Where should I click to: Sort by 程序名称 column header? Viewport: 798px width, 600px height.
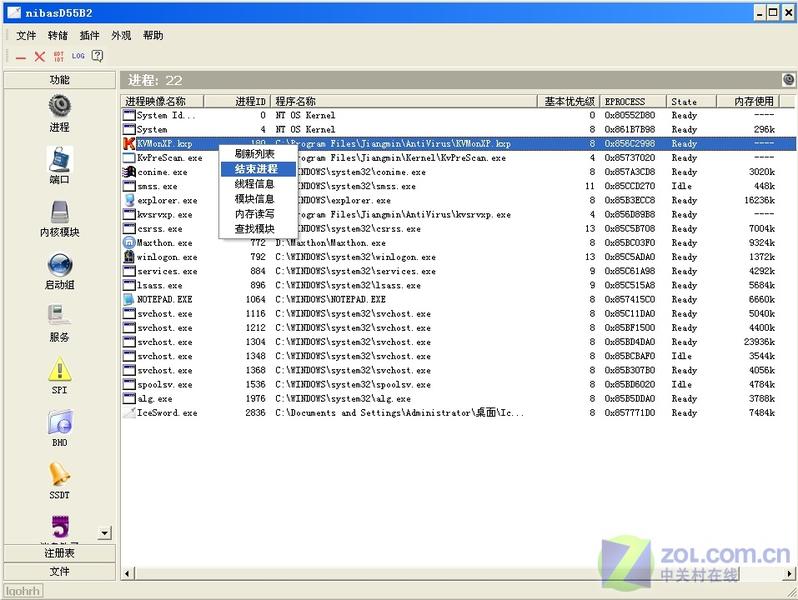(x=404, y=101)
